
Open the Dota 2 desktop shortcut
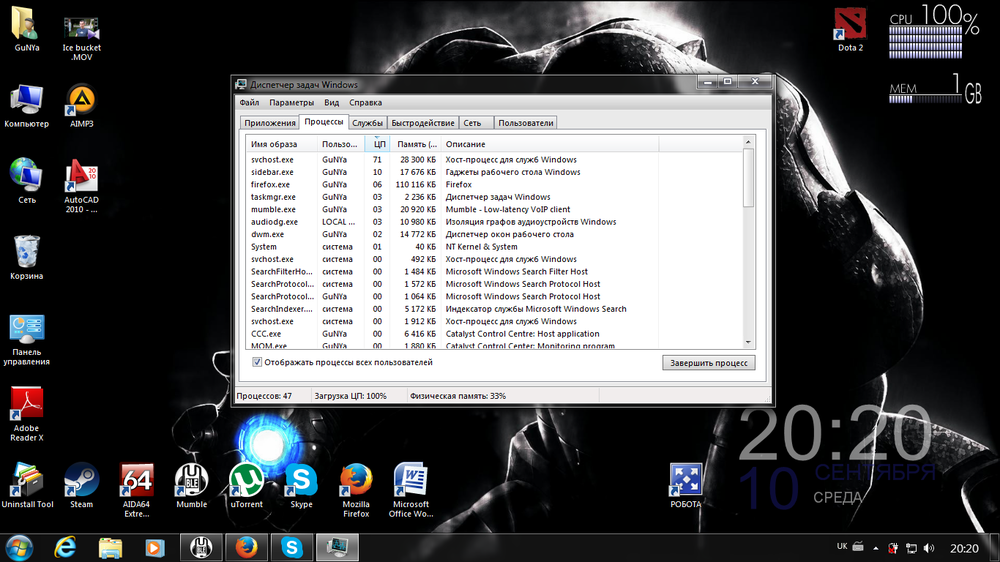coord(850,25)
